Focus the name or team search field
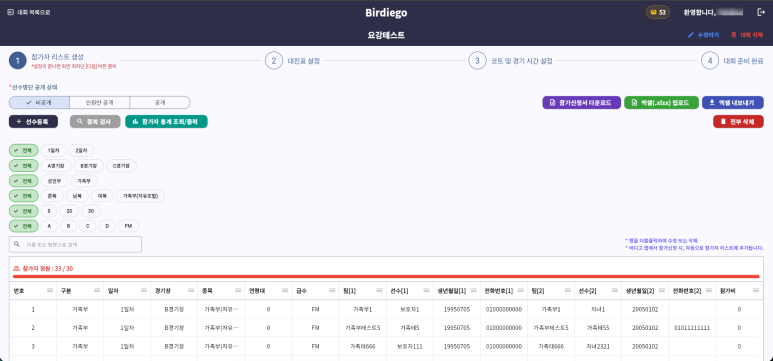The height and width of the screenshot is (361, 773). 75,244
